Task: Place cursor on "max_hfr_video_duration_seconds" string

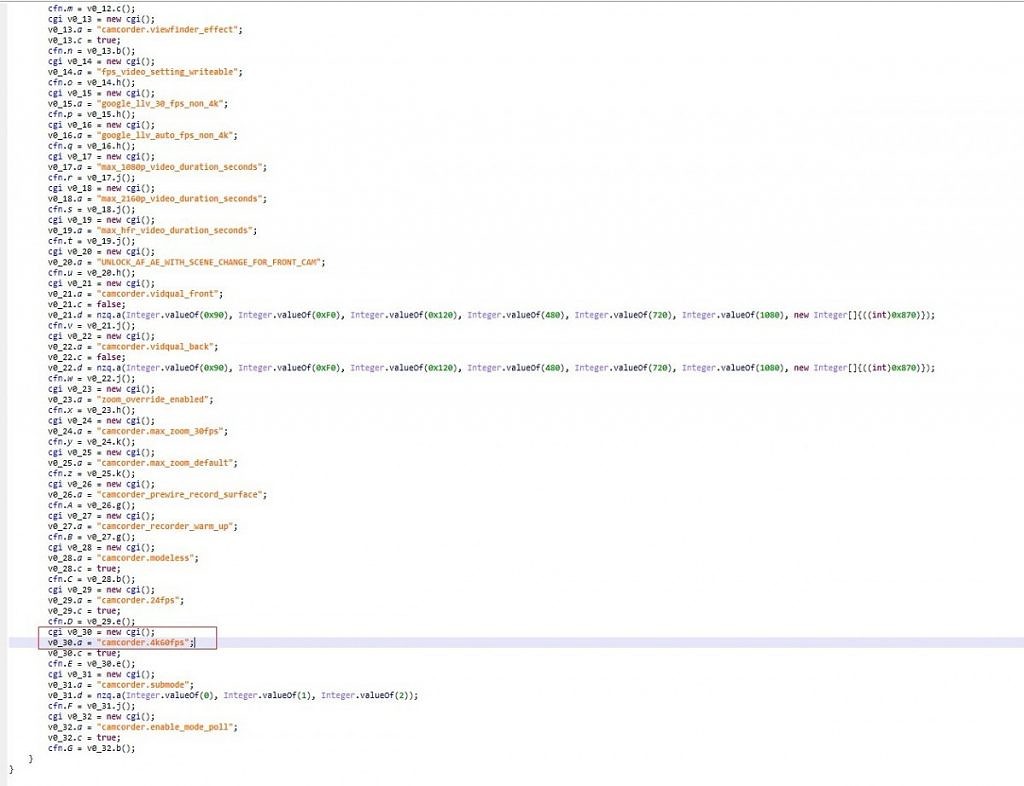Action: (176, 230)
